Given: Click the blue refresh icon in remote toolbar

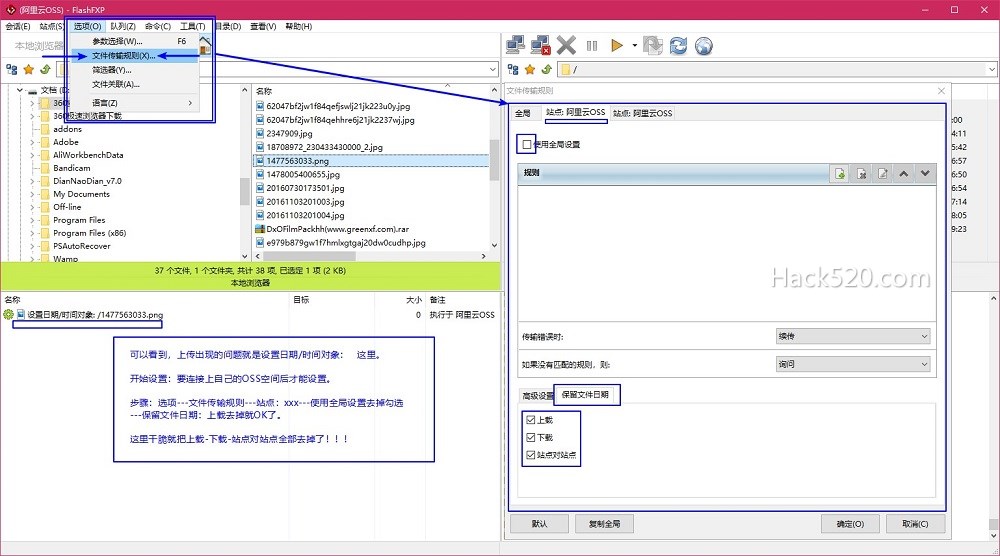Looking at the screenshot, I should (x=679, y=45).
